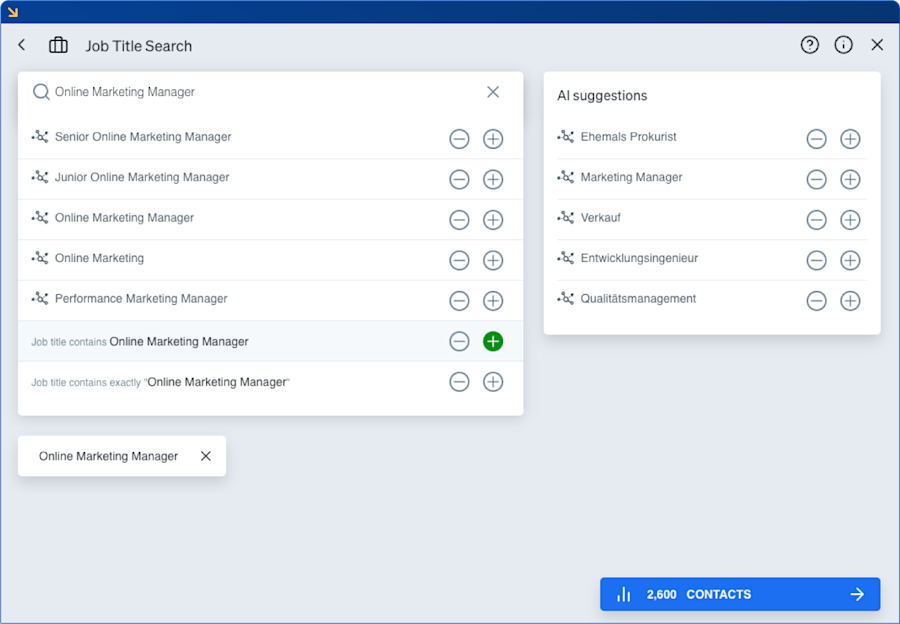Screen dimensions: 900x624
Task: Clear the search field using the X icon
Action: coord(493,91)
